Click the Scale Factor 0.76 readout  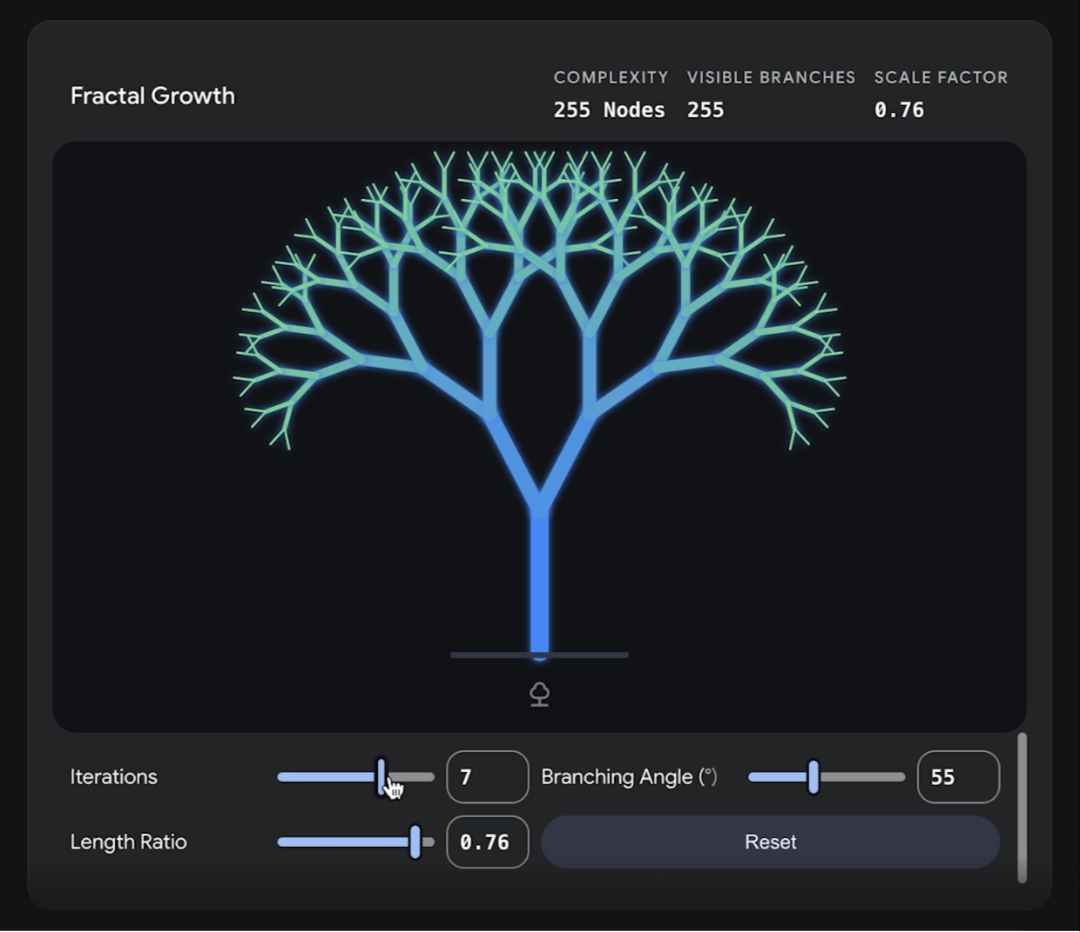point(899,110)
